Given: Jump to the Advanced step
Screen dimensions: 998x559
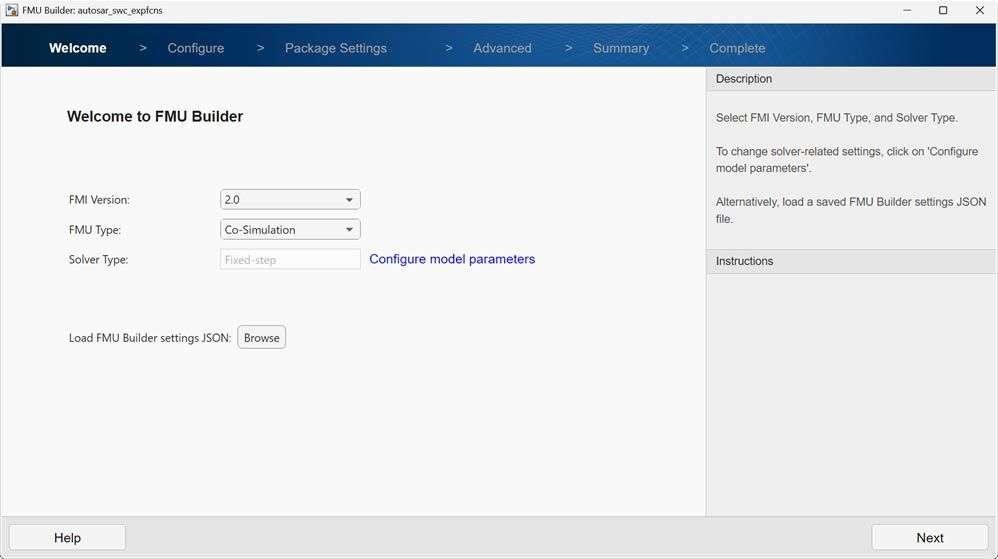Looking at the screenshot, I should point(502,48).
